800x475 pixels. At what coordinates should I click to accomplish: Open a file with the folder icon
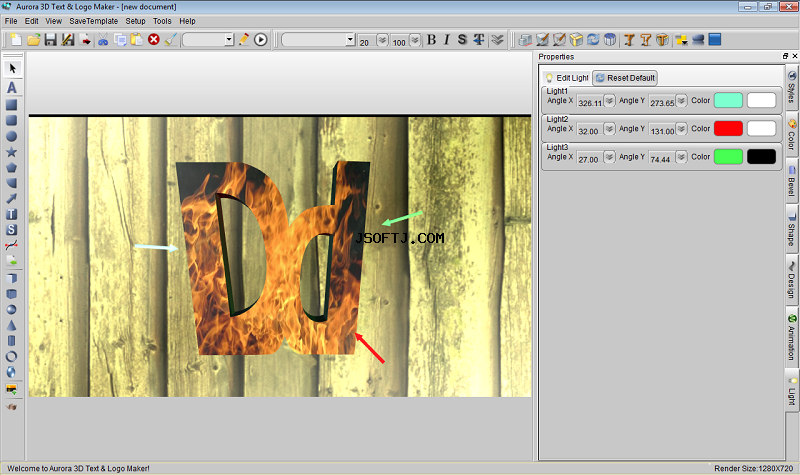click(34, 39)
